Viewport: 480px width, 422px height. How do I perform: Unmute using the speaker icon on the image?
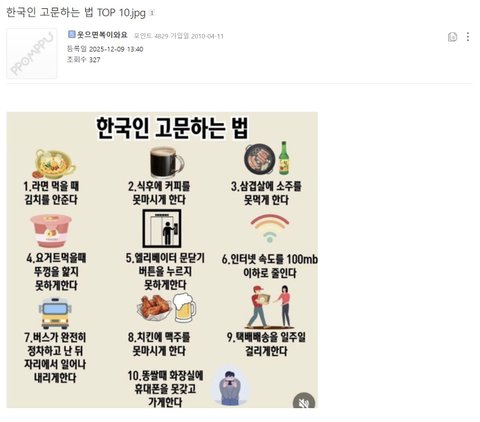click(304, 403)
